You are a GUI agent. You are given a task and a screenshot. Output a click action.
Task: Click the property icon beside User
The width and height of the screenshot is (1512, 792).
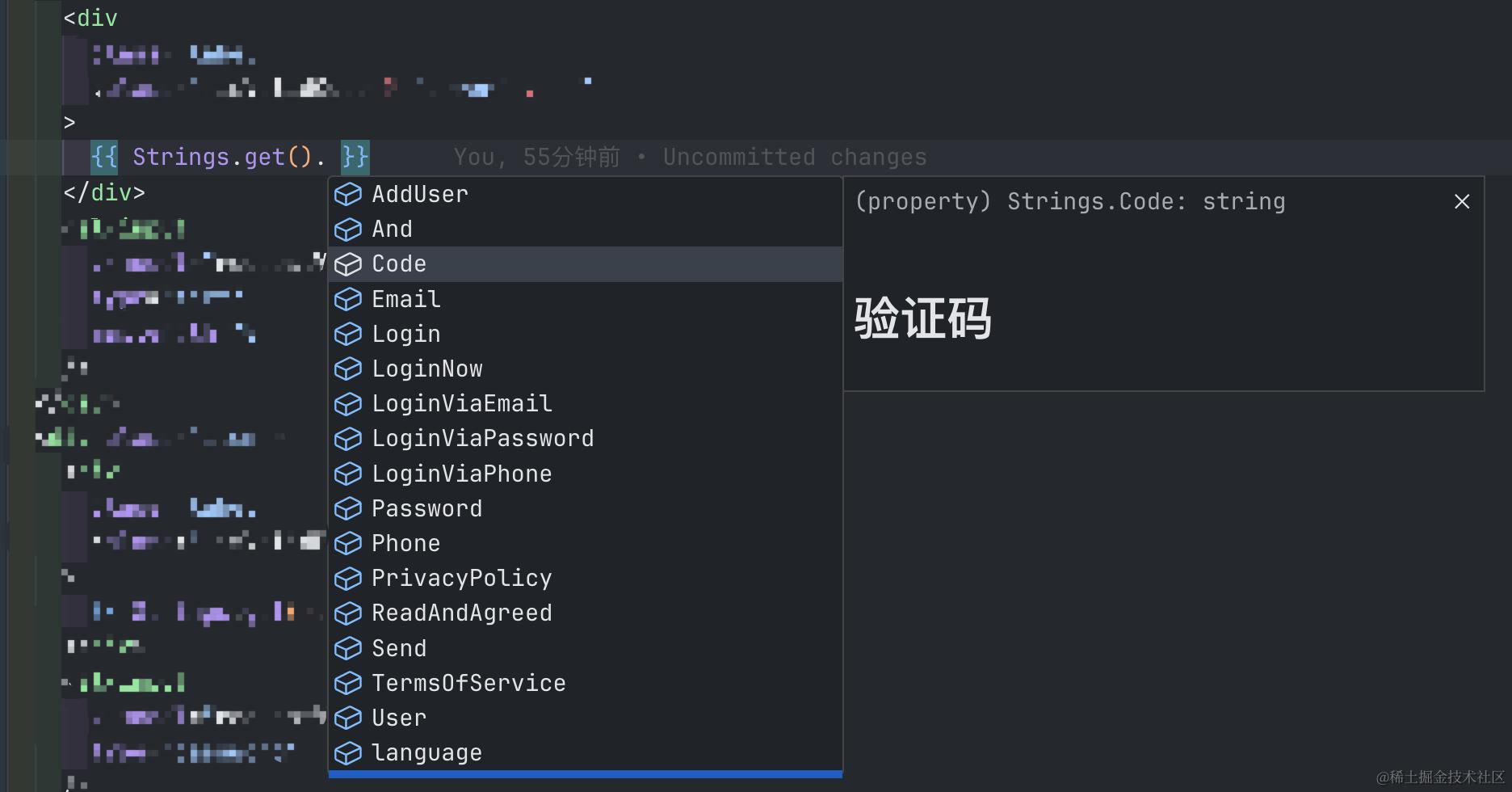click(x=348, y=718)
